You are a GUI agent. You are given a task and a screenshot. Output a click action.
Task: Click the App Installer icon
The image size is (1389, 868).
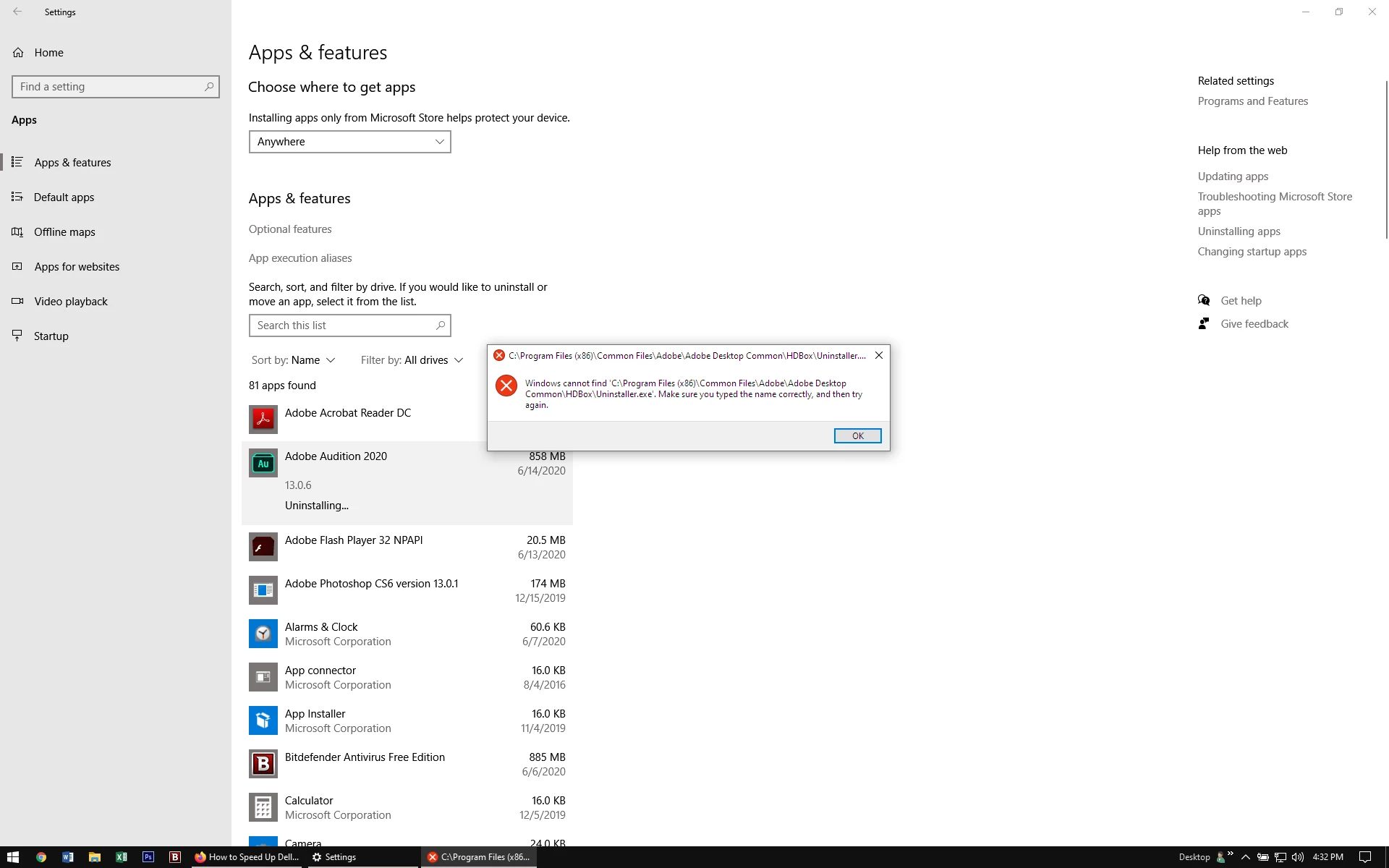pyautogui.click(x=263, y=720)
